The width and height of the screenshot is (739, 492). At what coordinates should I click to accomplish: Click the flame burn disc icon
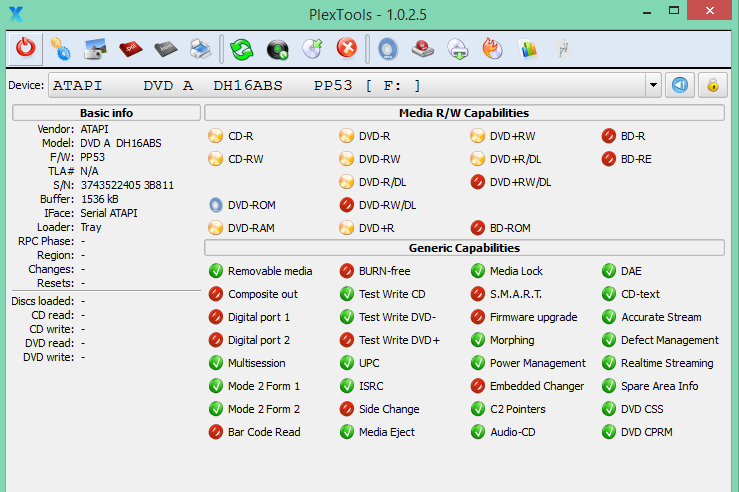493,49
